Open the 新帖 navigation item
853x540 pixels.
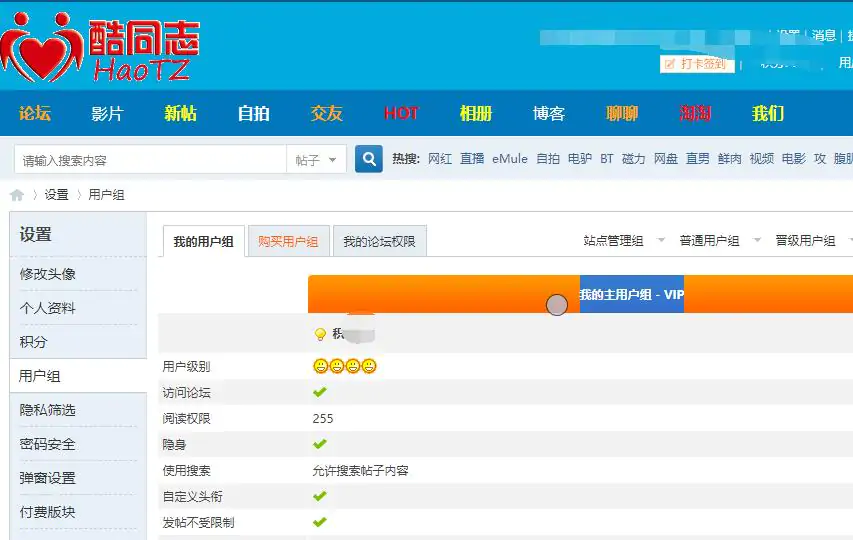(181, 113)
